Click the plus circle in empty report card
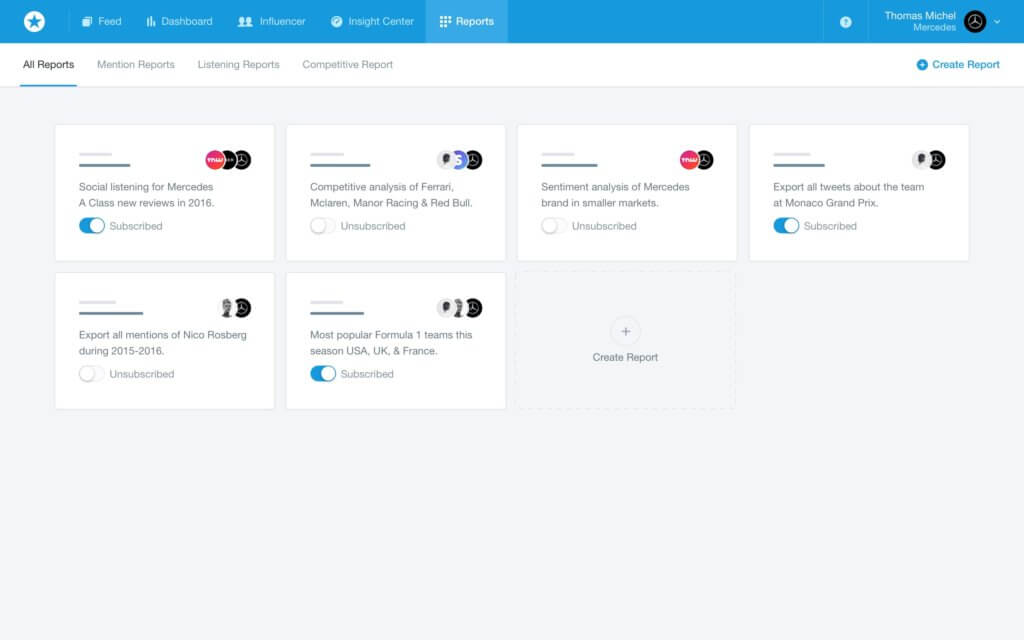 625,331
